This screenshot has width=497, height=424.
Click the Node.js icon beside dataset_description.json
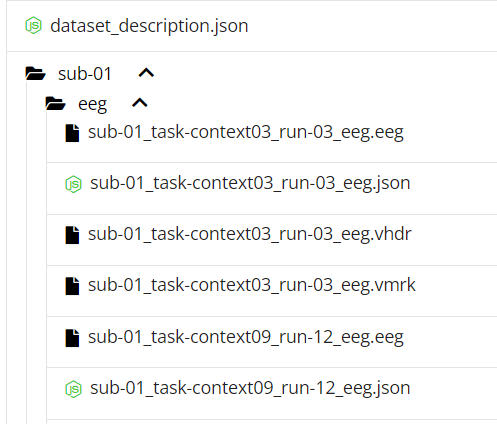click(33, 25)
